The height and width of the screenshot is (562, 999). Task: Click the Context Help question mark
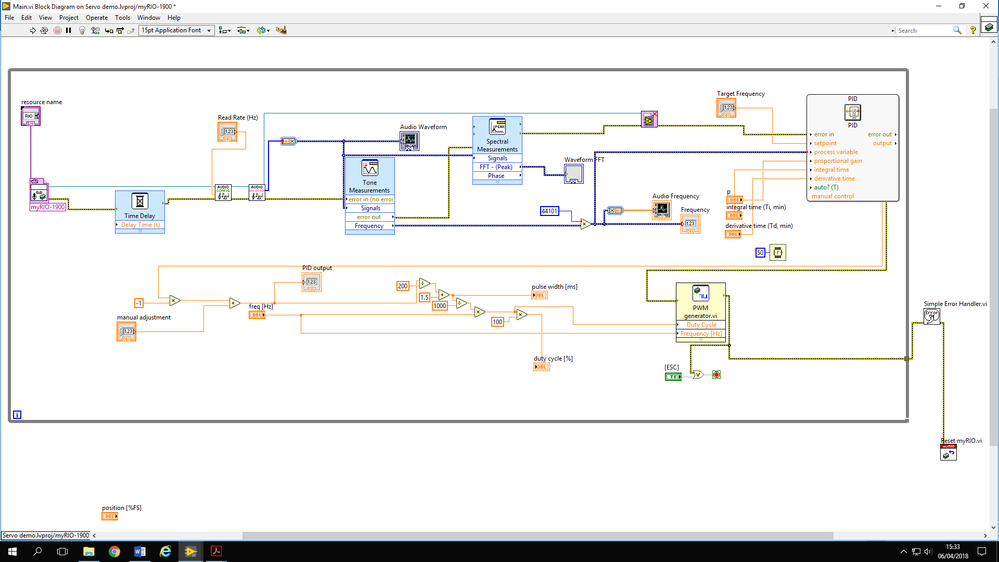coord(973,31)
